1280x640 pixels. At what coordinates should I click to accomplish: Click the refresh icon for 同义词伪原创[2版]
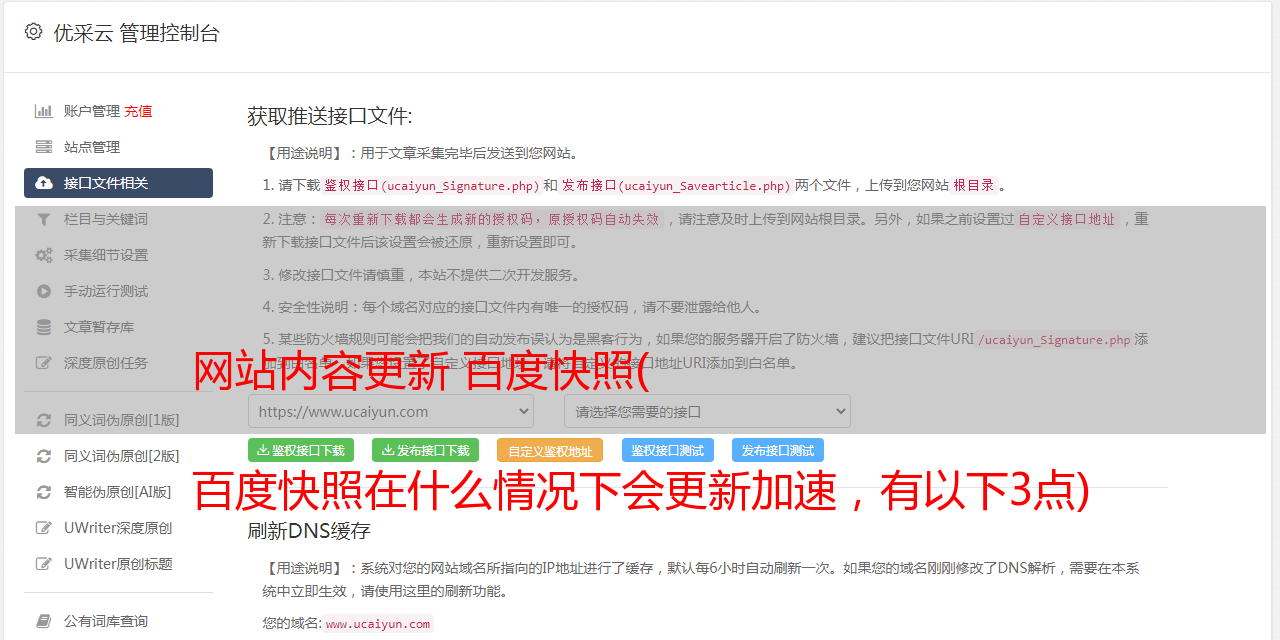click(x=44, y=456)
